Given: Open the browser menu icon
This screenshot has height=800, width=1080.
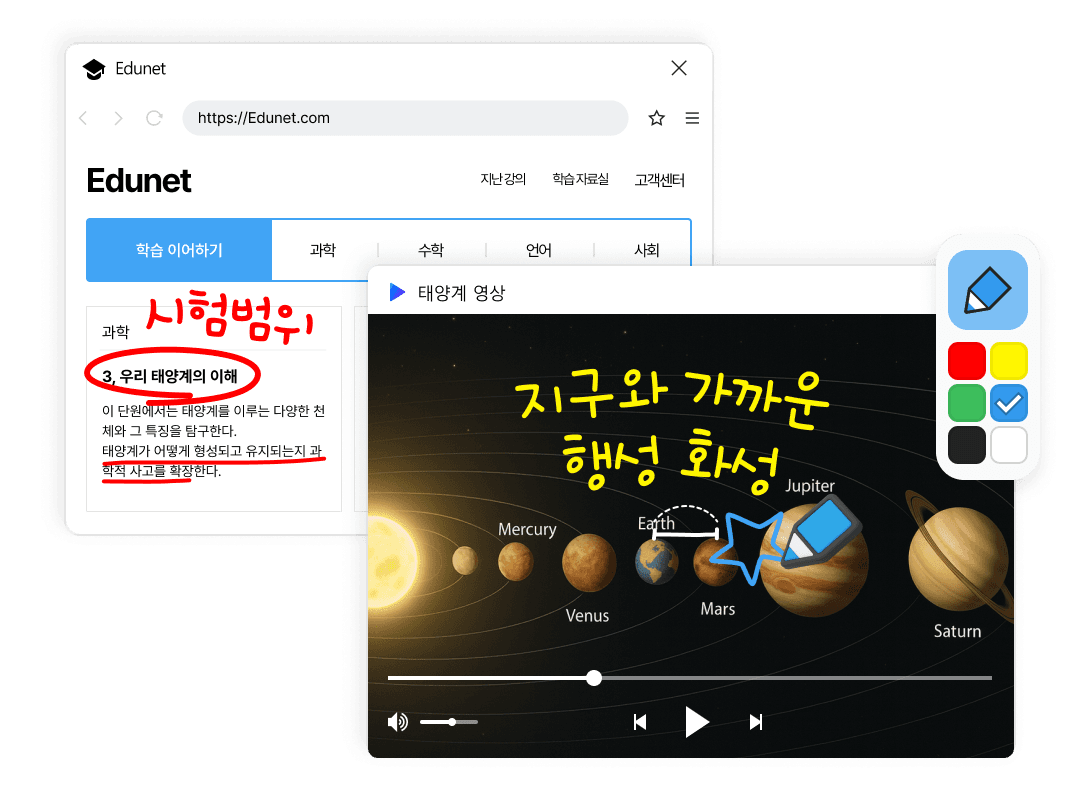Looking at the screenshot, I should [692, 118].
